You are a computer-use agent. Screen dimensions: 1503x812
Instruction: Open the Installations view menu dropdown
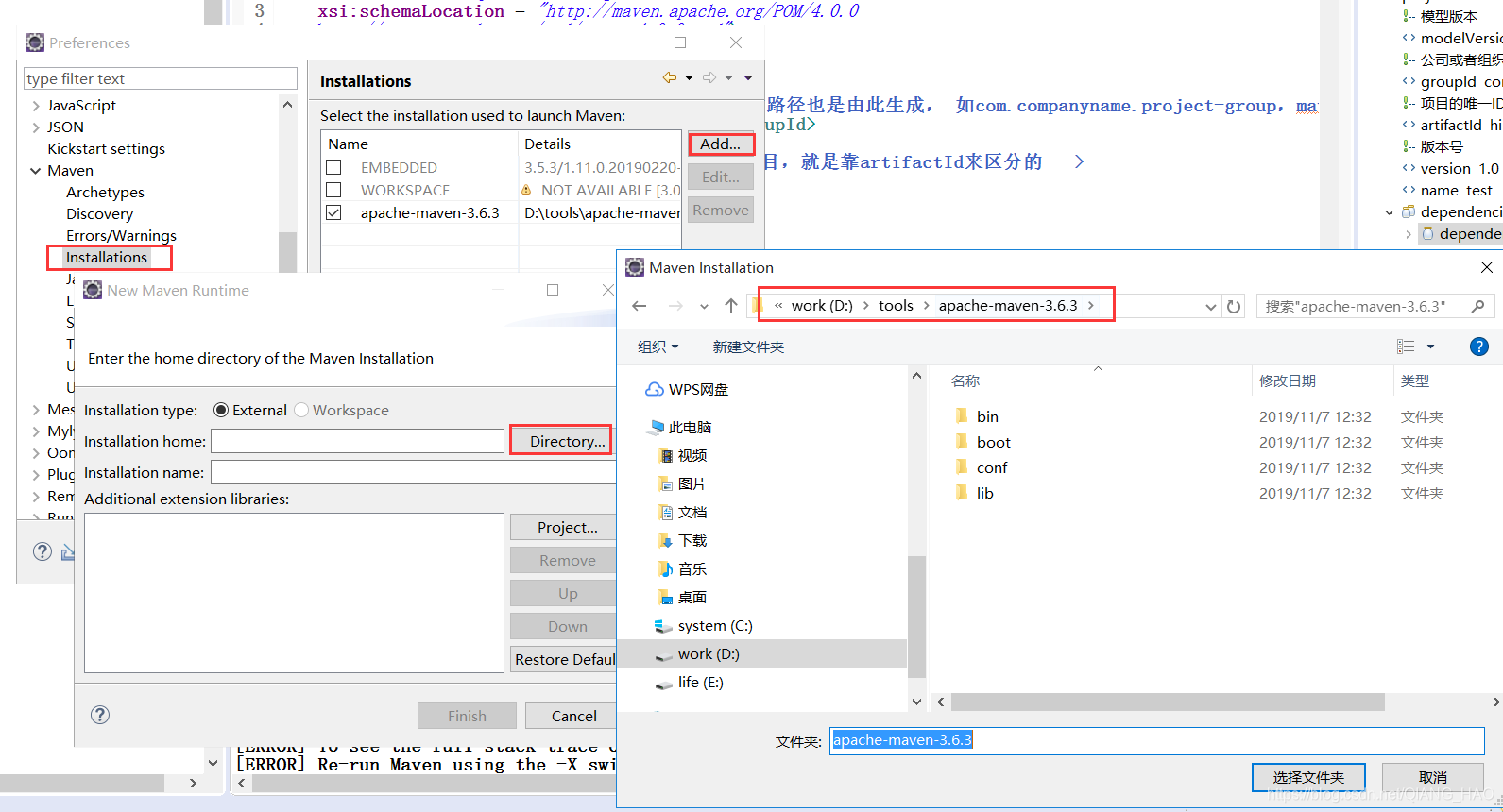click(x=748, y=77)
